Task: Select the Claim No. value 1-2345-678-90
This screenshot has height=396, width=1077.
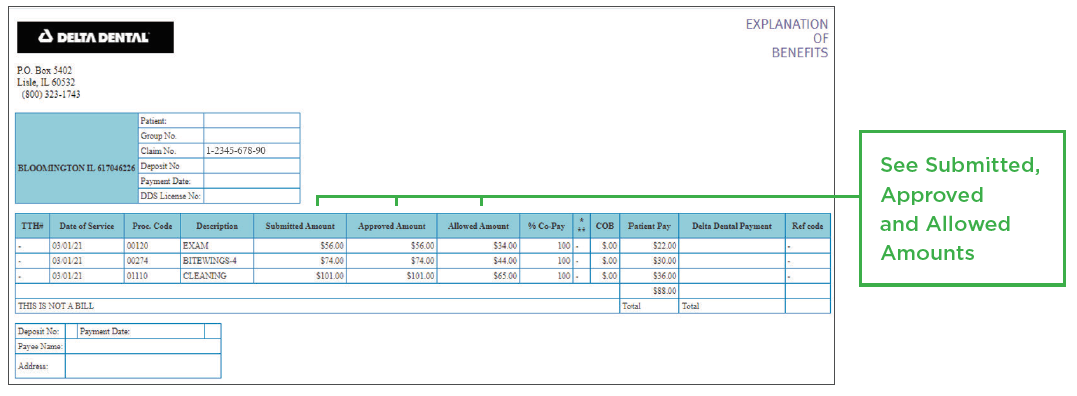Action: (x=236, y=150)
